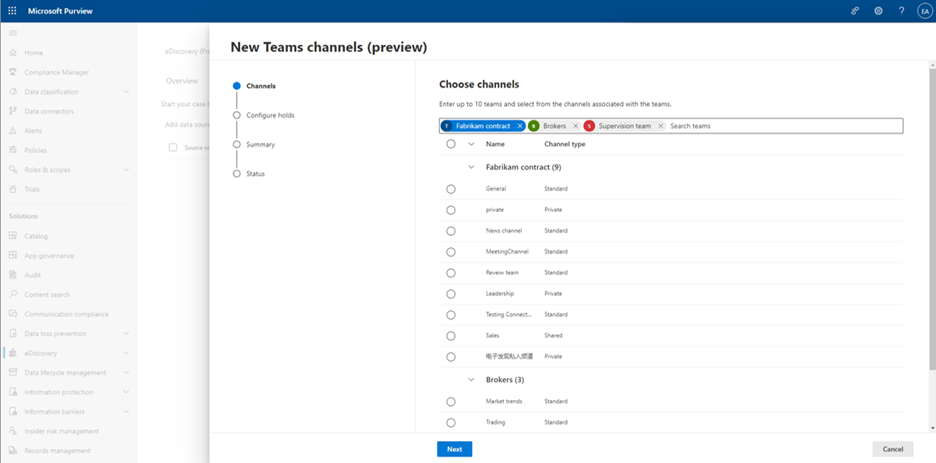Open the Overview tab behind the panel
The width and height of the screenshot is (936, 463).
coord(181,81)
